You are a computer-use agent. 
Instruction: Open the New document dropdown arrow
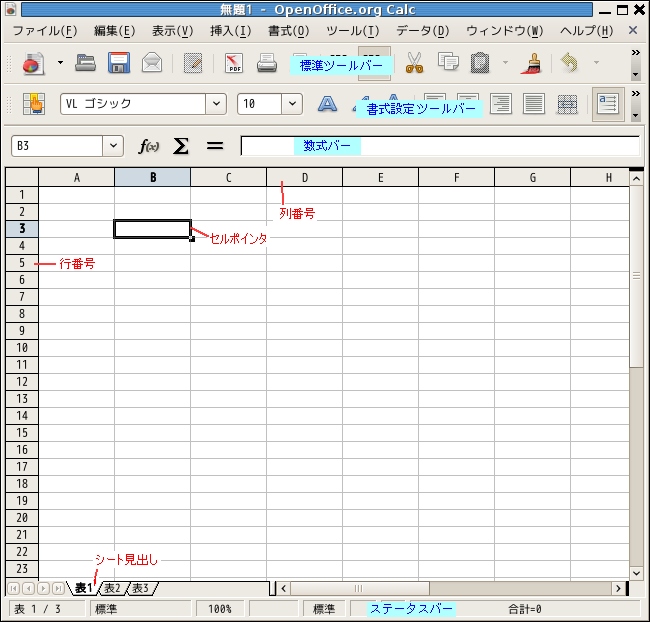pos(61,63)
